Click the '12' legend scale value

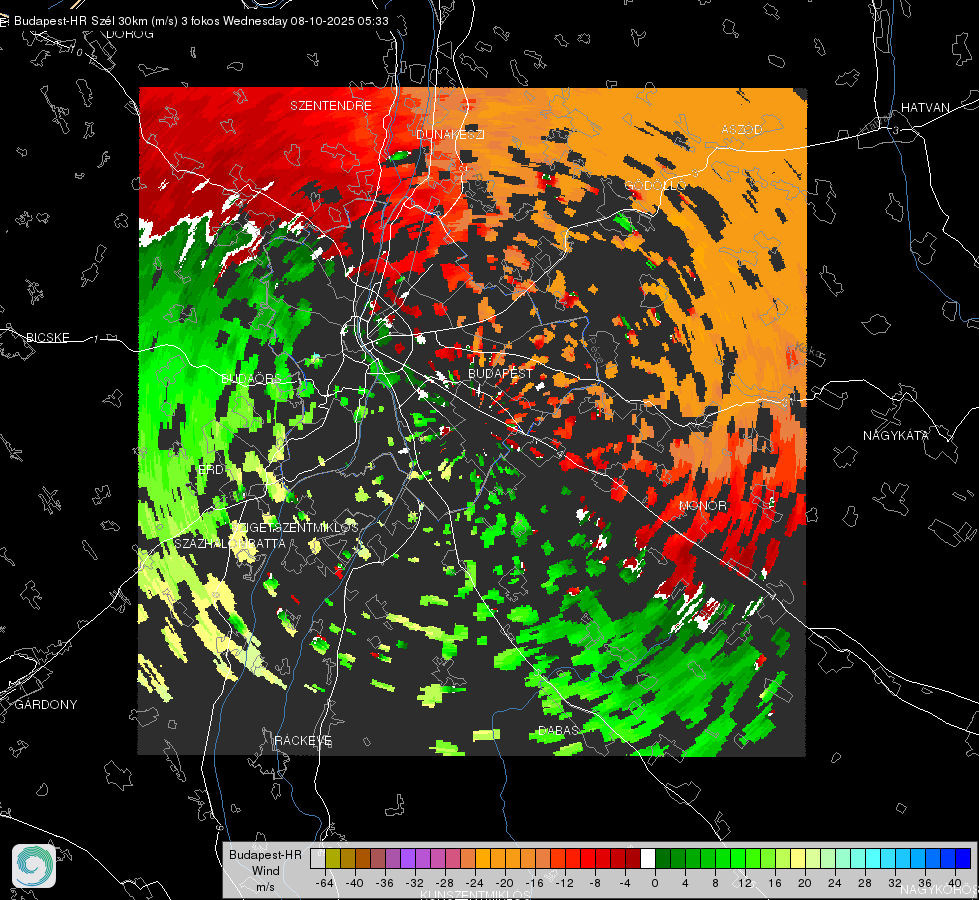click(745, 883)
